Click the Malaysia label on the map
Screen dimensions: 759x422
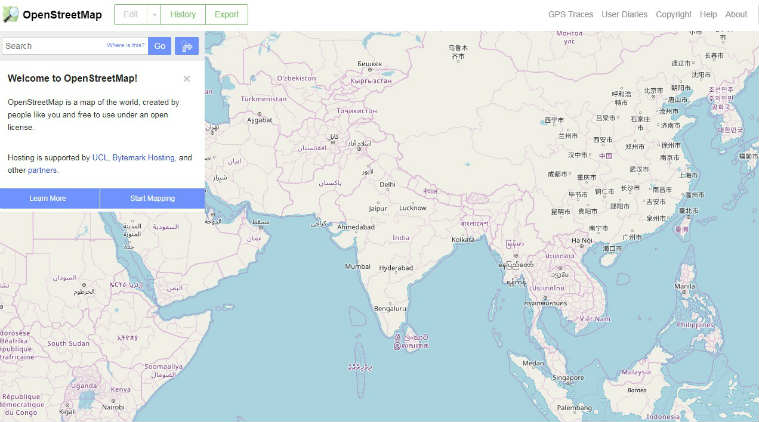point(636,372)
